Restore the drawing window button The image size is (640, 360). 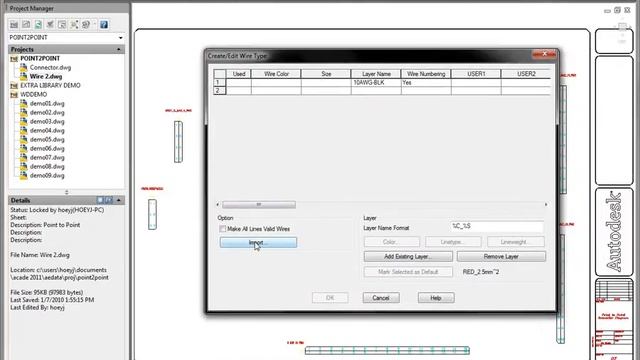pyautogui.click(x=617, y=10)
